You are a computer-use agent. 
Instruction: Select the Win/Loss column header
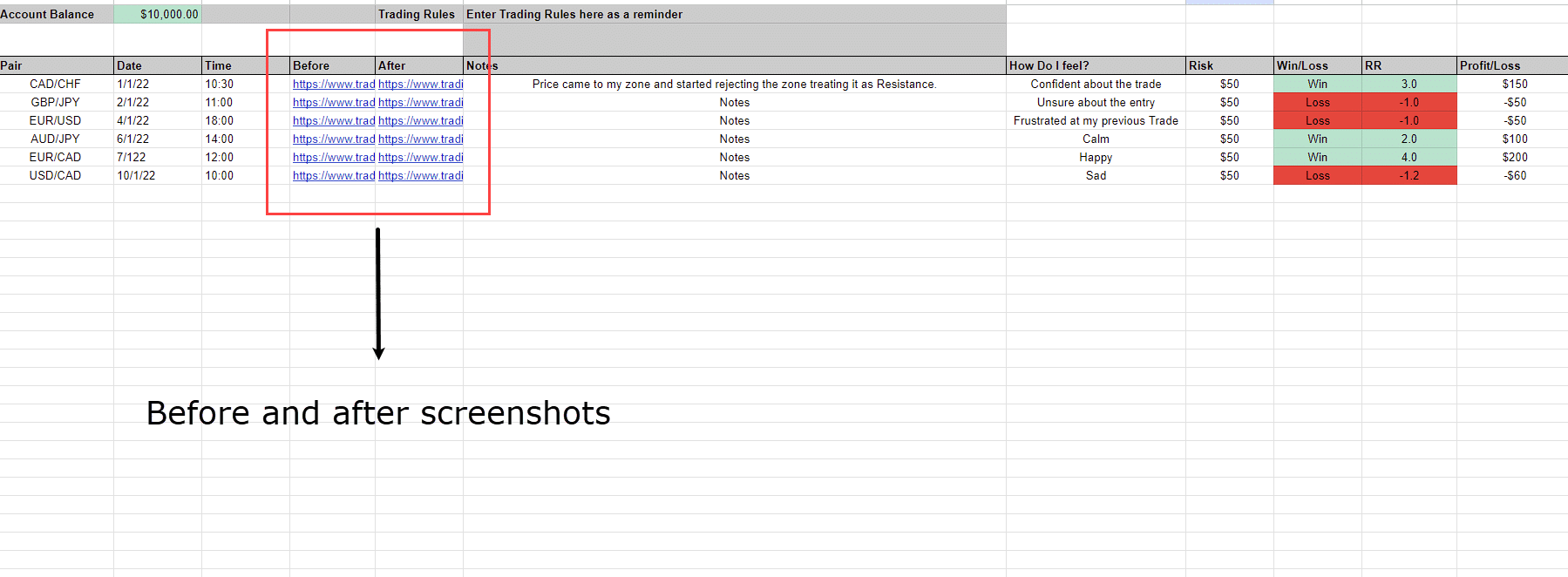pos(1318,65)
